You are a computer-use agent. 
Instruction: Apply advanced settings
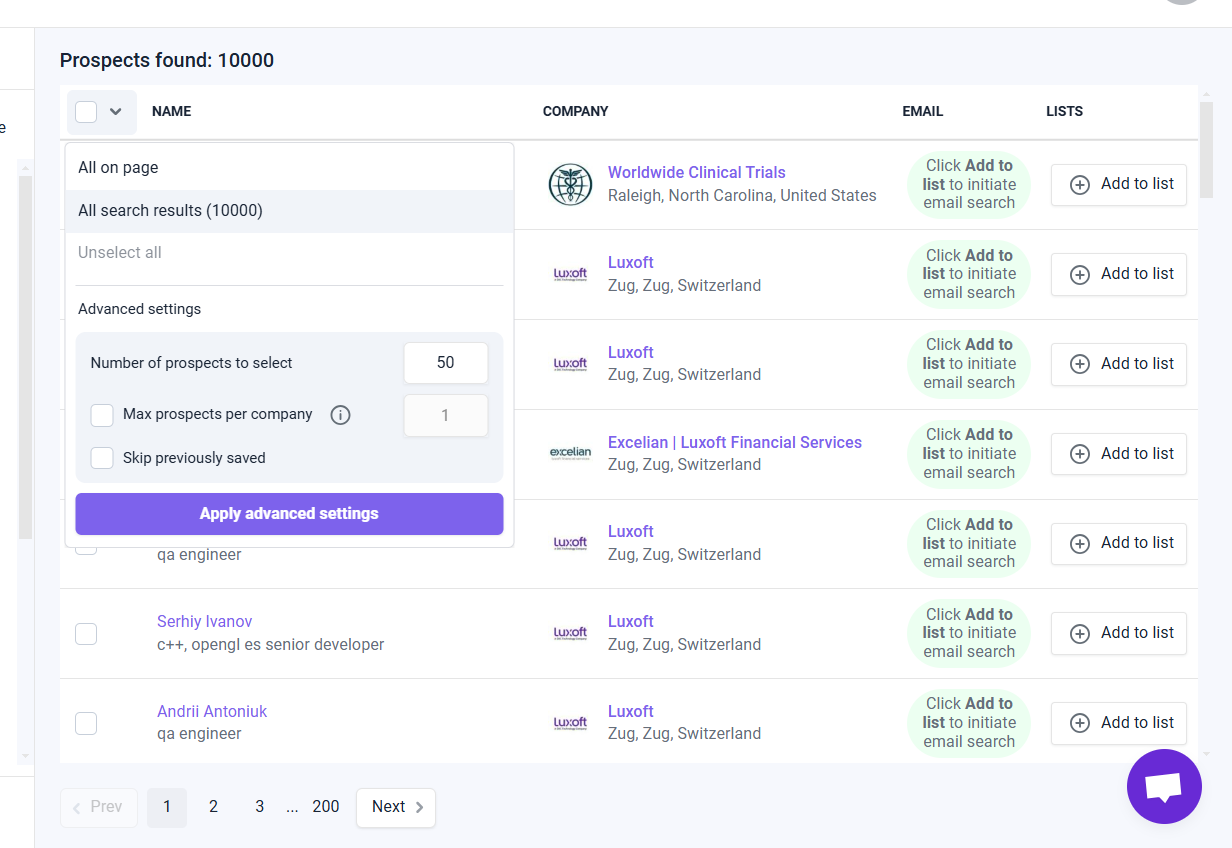click(289, 514)
